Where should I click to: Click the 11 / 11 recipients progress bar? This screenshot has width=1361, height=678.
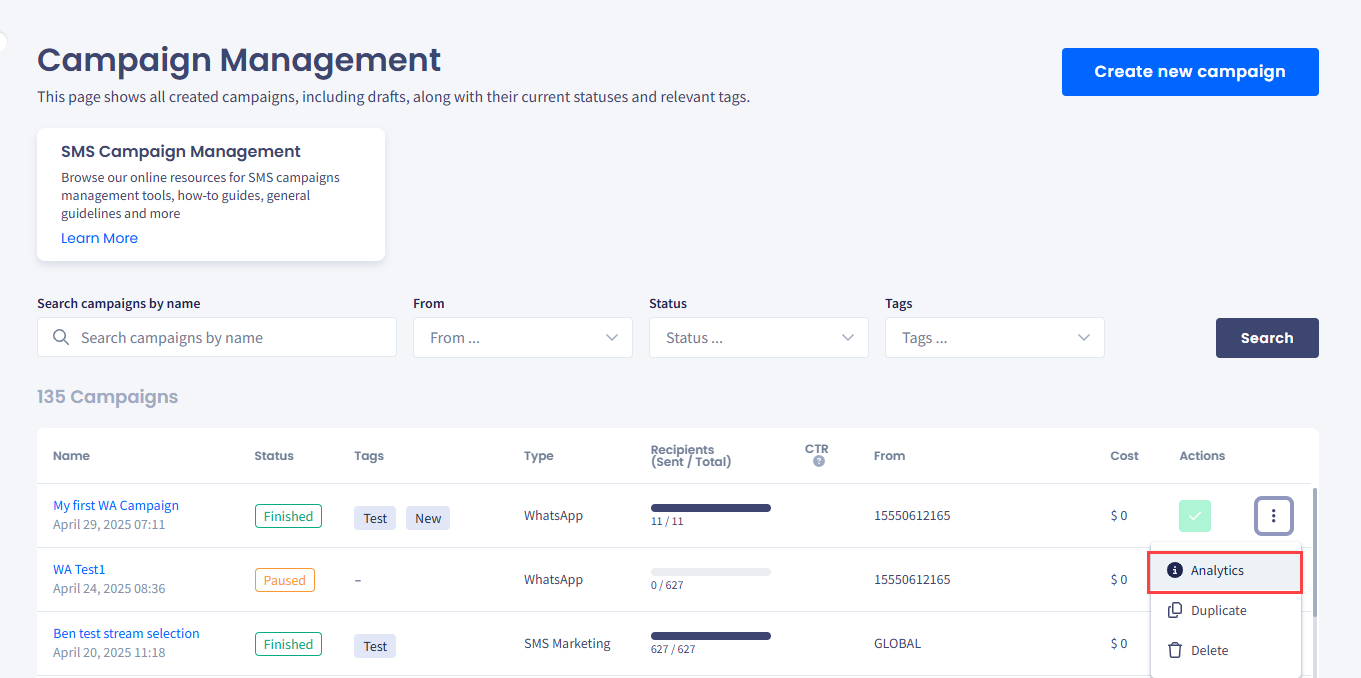pos(711,508)
